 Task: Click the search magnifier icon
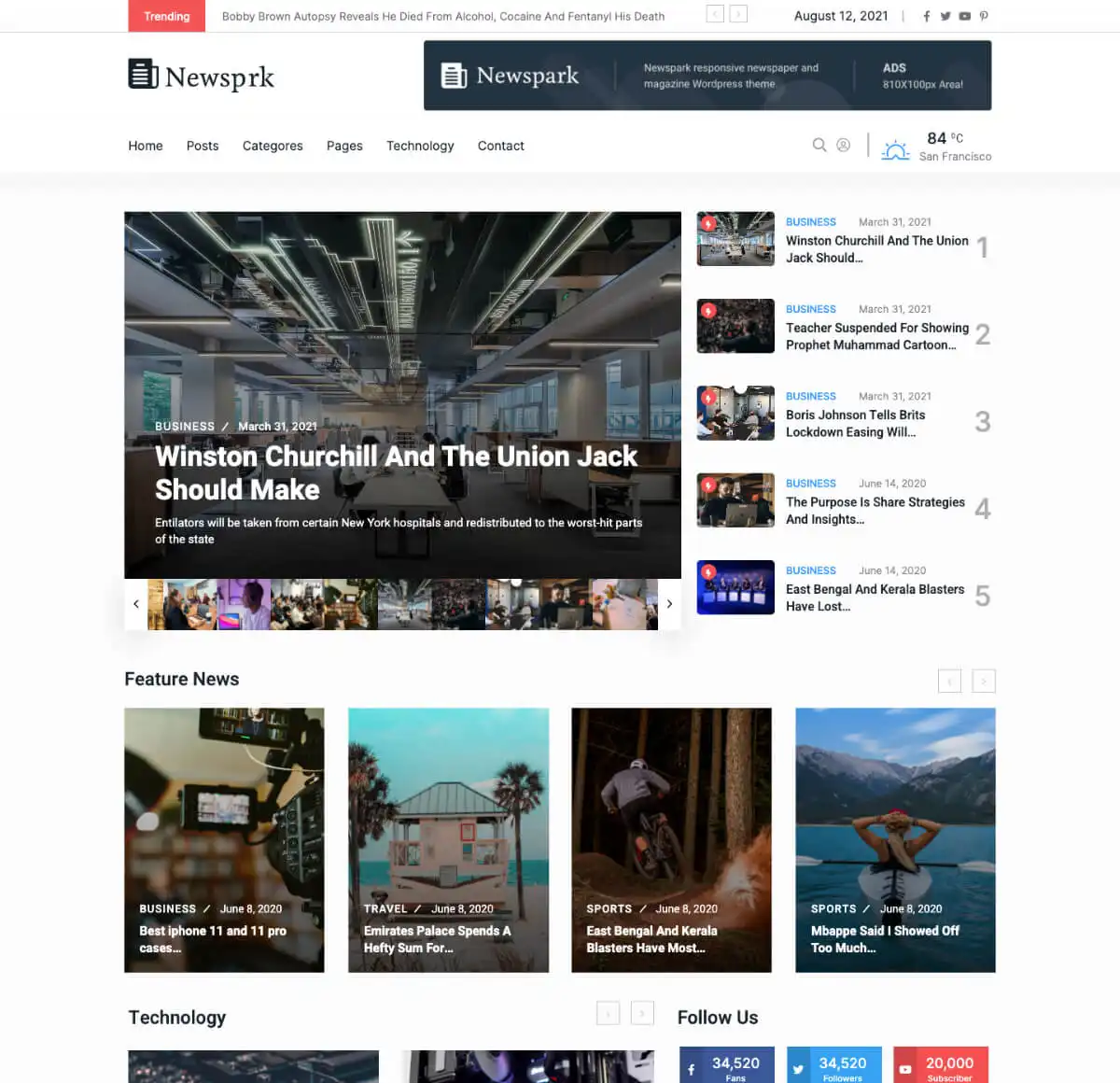click(x=819, y=145)
